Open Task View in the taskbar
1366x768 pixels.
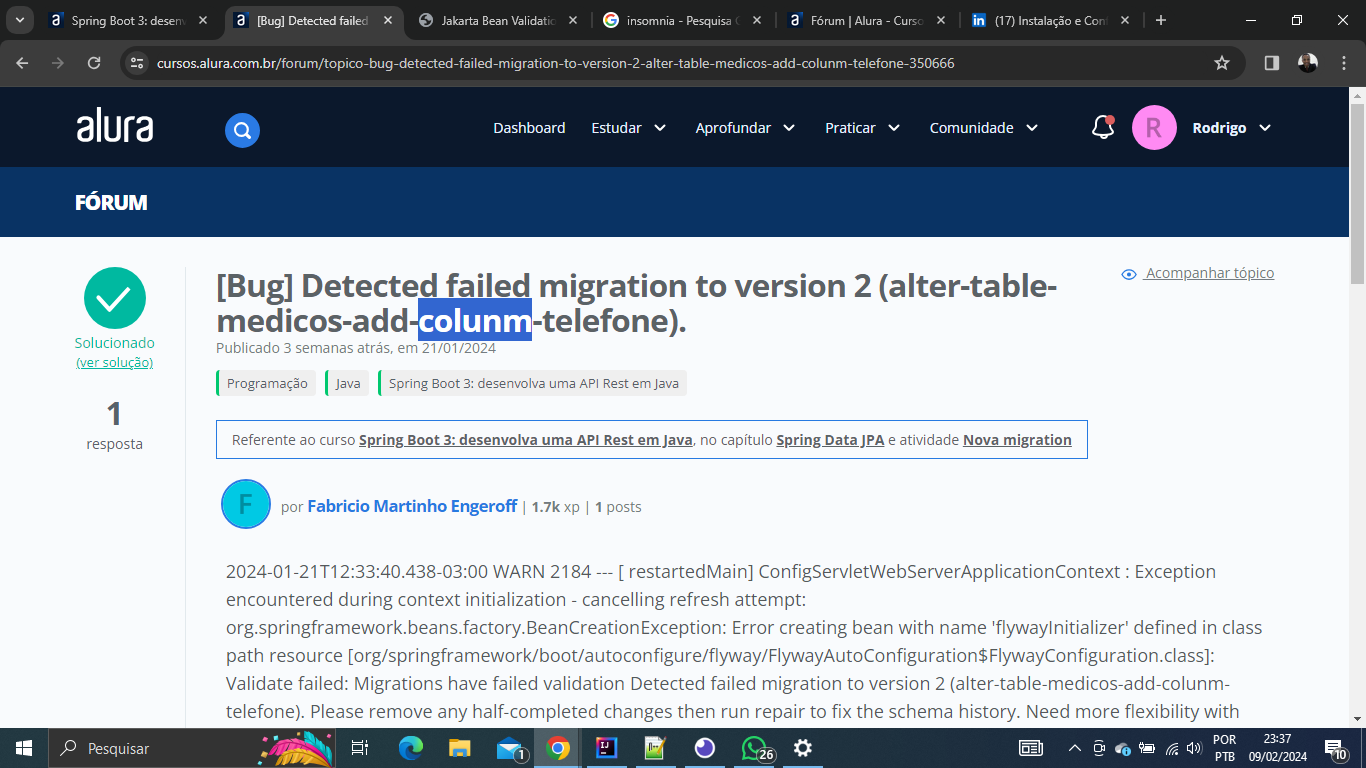tap(360, 748)
